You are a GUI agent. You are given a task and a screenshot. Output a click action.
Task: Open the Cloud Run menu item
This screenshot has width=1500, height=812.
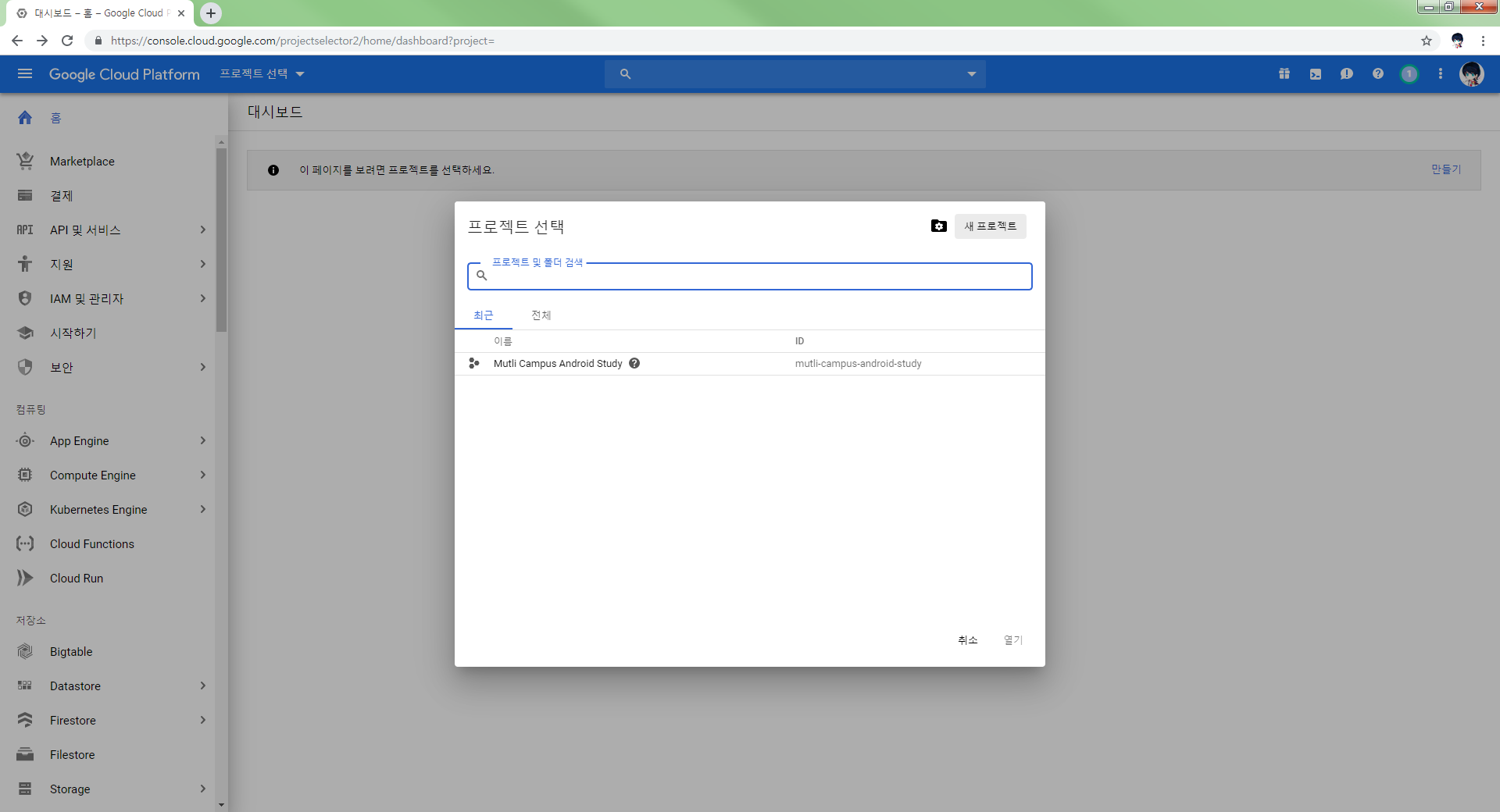click(x=108, y=578)
